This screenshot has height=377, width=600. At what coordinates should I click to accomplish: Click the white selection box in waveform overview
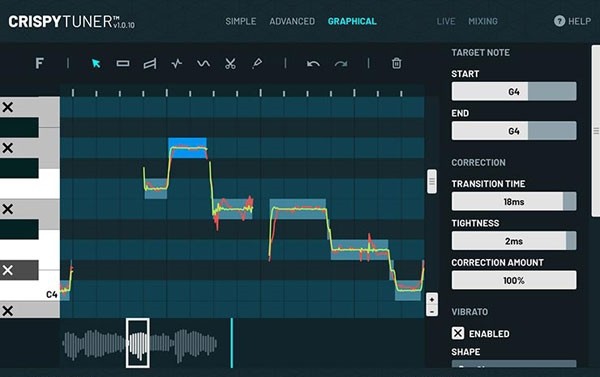138,343
